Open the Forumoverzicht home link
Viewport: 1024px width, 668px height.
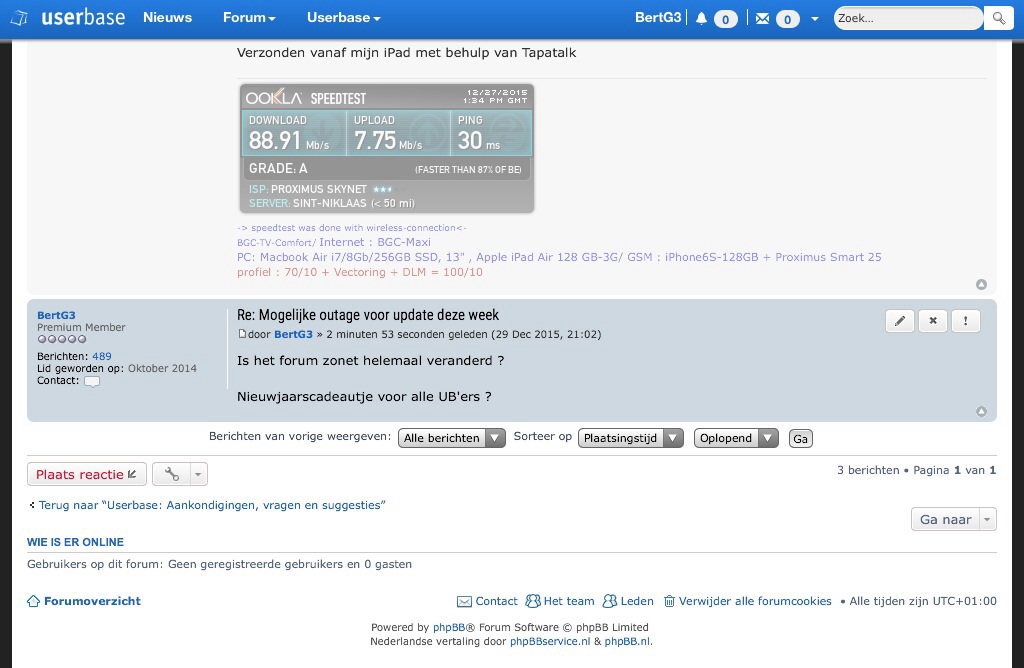coord(91,601)
